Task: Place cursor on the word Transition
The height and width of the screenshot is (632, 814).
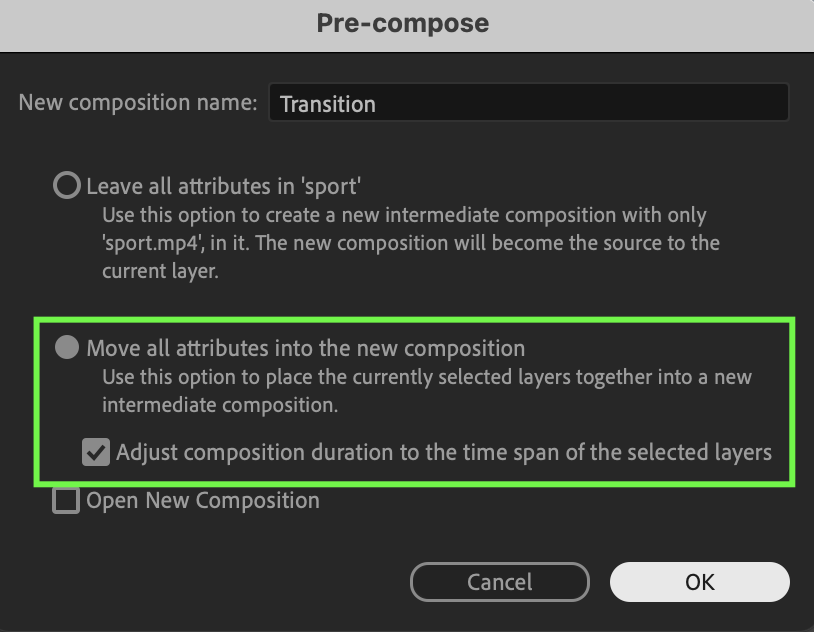Action: click(328, 104)
